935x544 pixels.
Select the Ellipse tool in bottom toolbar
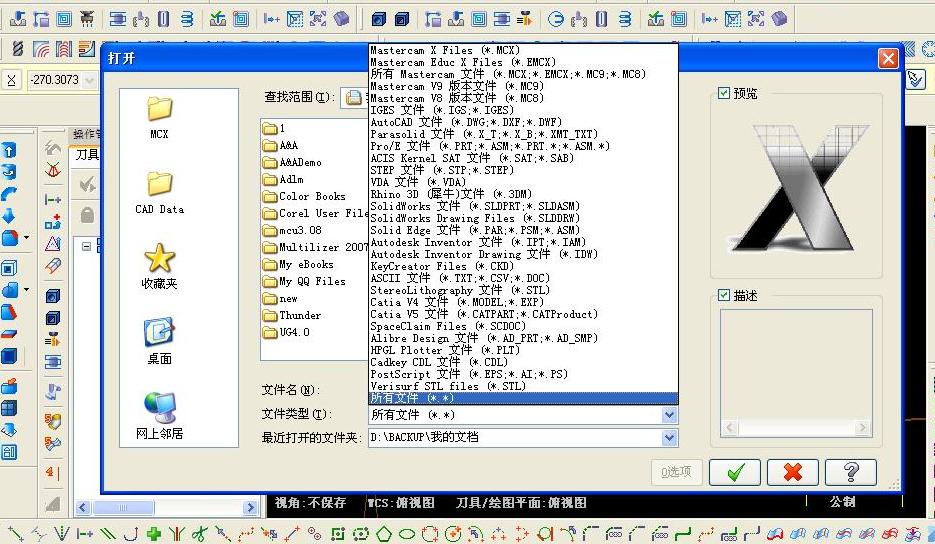(x=407, y=534)
